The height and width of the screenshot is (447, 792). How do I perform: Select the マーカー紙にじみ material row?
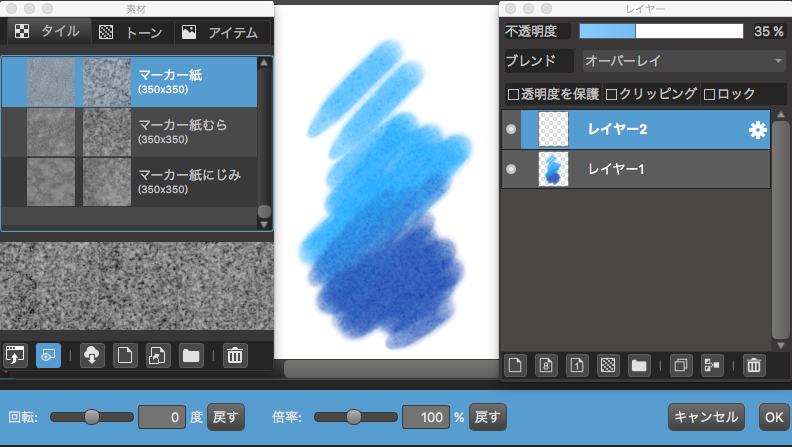[129, 182]
